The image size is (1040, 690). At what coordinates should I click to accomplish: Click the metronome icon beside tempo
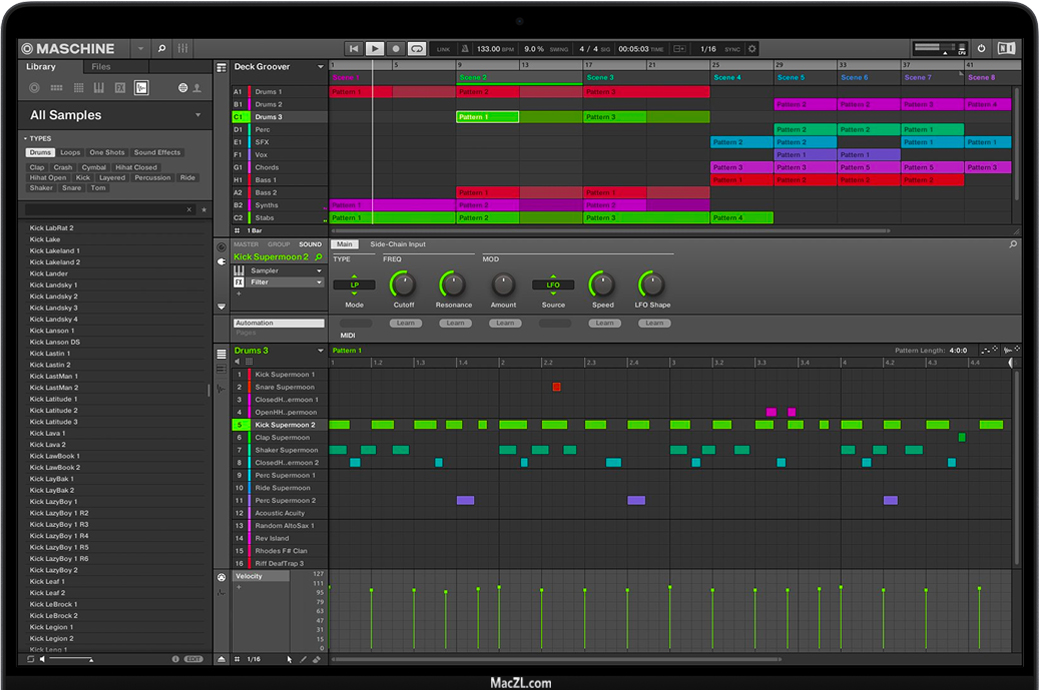point(467,48)
